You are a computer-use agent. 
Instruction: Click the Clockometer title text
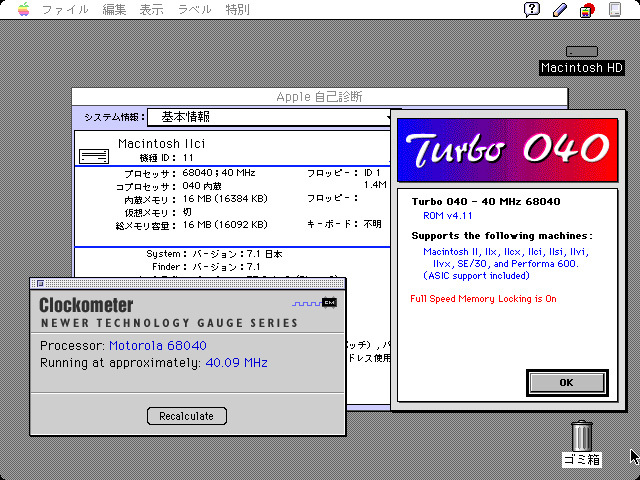click(x=86, y=305)
